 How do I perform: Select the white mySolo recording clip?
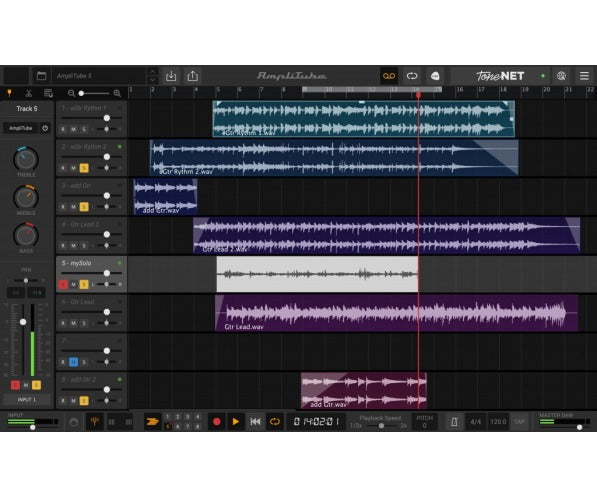point(318,274)
